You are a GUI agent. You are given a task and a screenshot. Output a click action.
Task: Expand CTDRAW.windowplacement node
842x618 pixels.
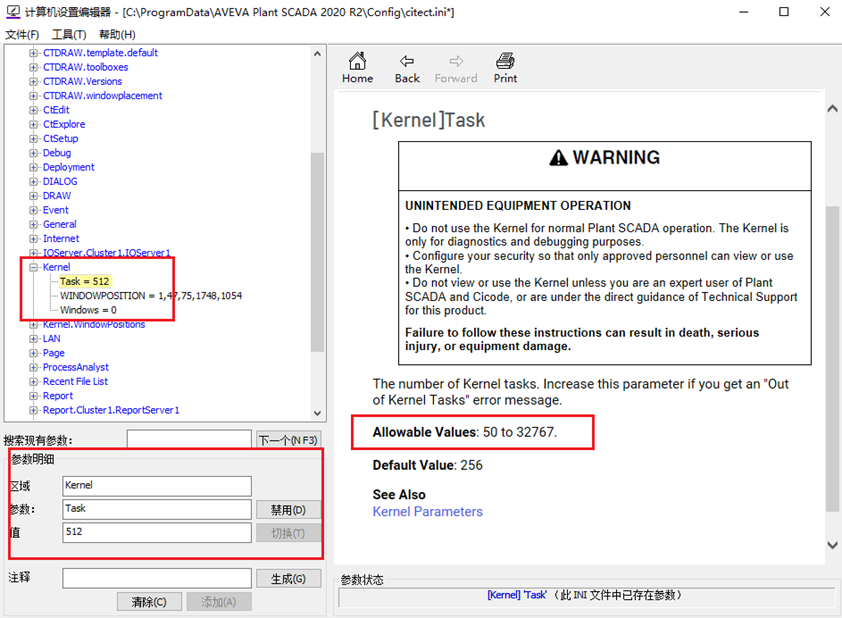[33, 96]
